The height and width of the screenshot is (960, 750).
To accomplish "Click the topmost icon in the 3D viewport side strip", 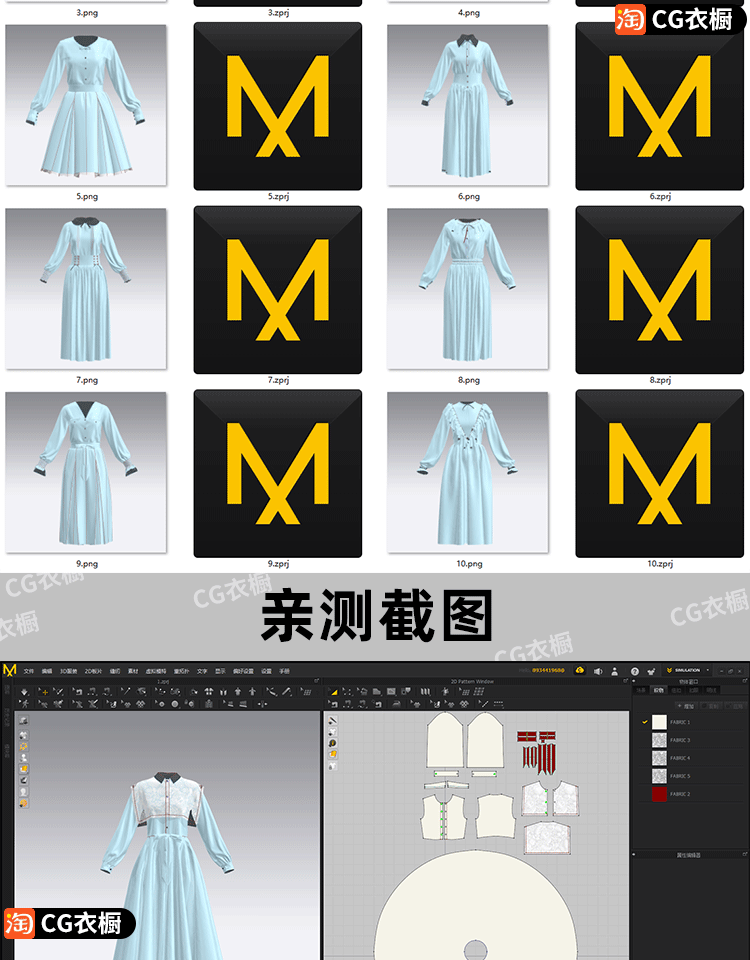I will pyautogui.click(x=24, y=720).
